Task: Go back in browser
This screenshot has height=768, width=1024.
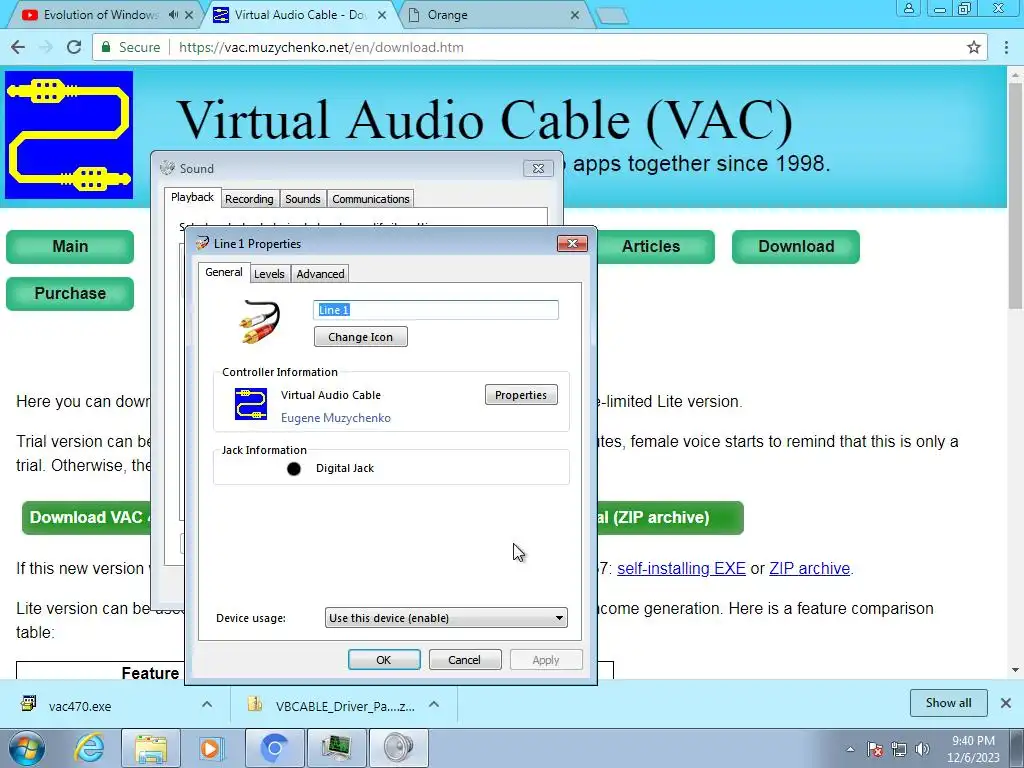Action: coord(18,47)
